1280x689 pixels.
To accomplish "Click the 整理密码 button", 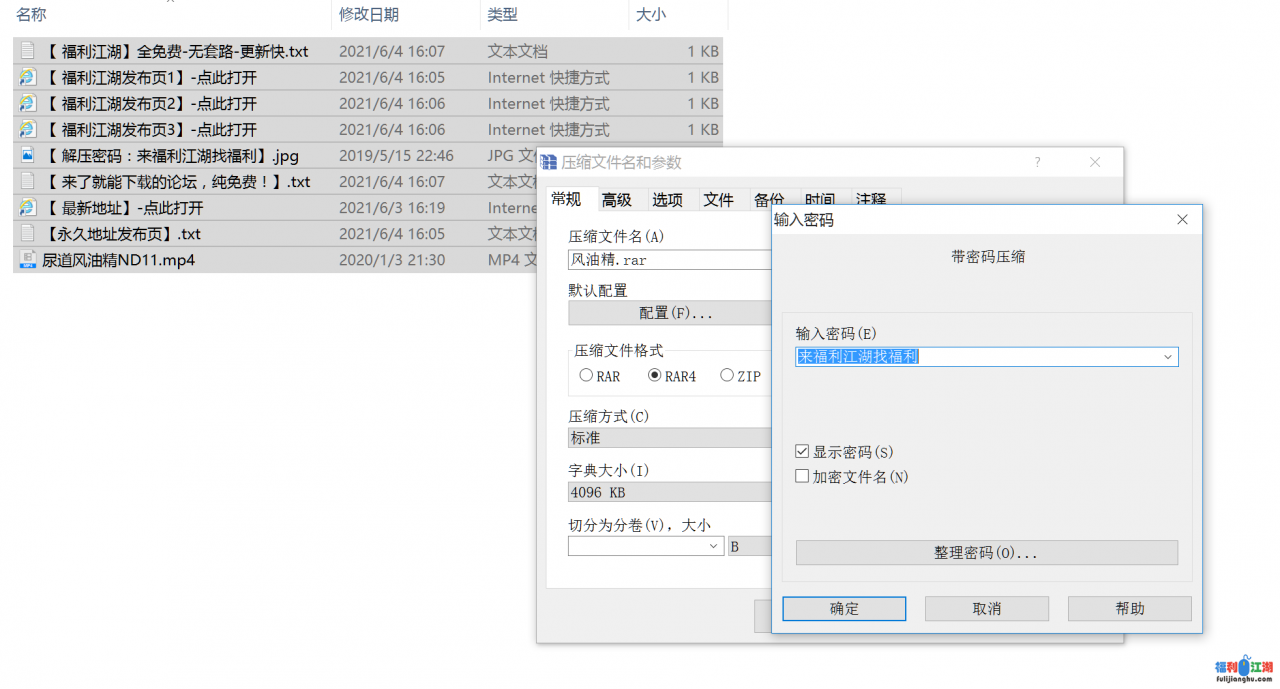I will (x=986, y=553).
